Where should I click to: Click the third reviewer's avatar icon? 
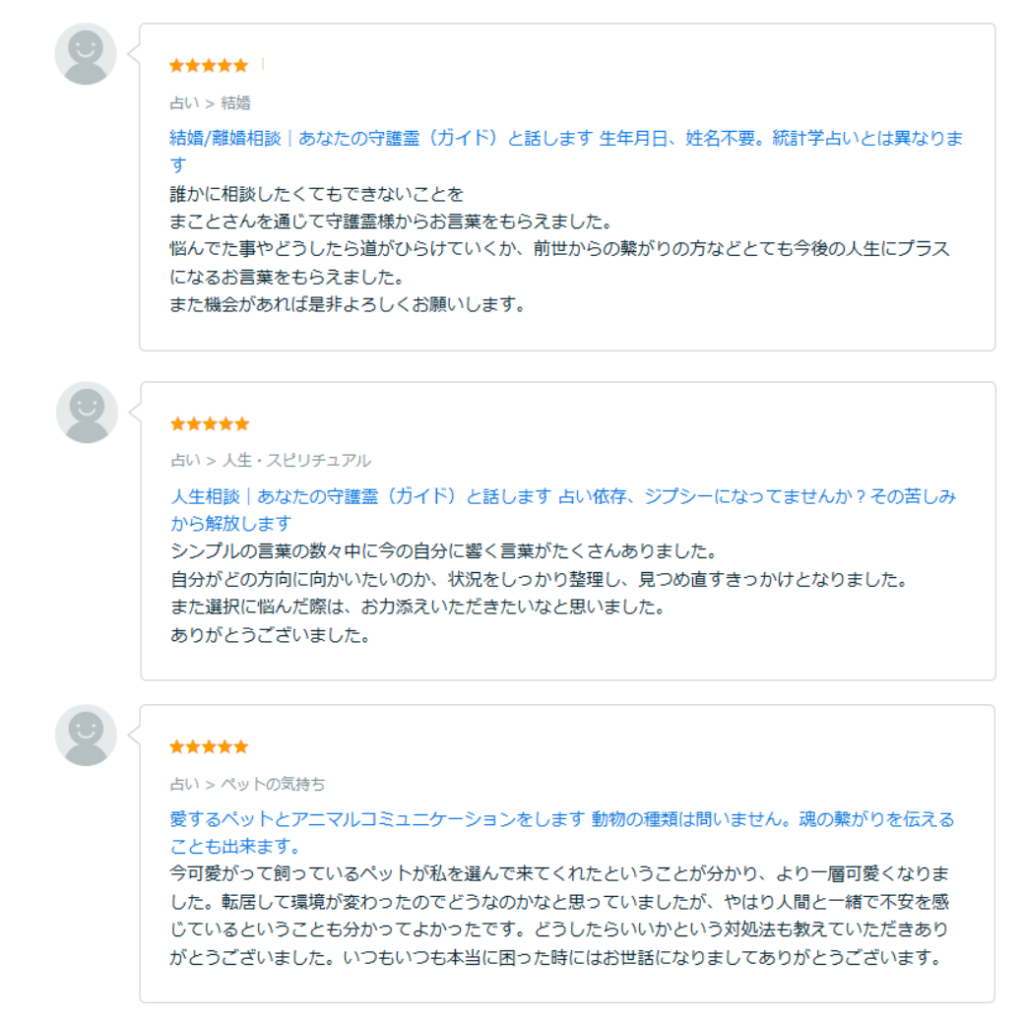[x=86, y=735]
